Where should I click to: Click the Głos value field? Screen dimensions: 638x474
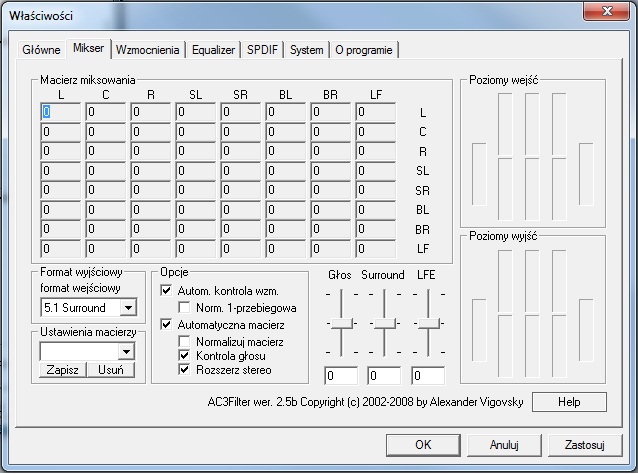point(341,376)
